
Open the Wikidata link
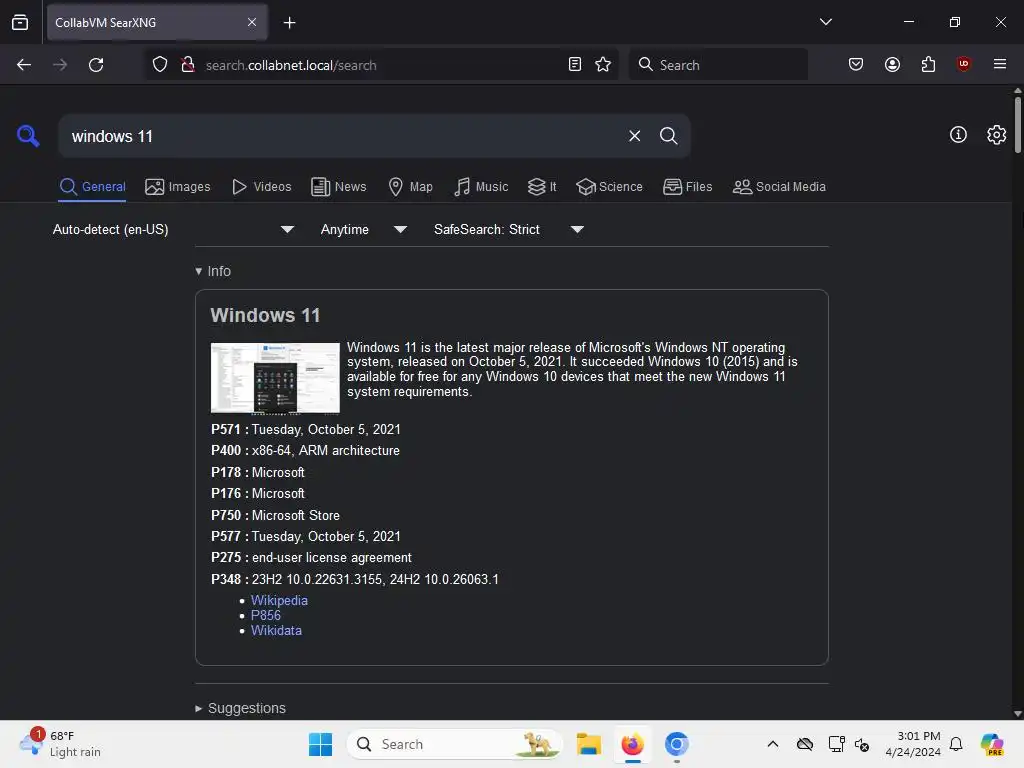(276, 630)
